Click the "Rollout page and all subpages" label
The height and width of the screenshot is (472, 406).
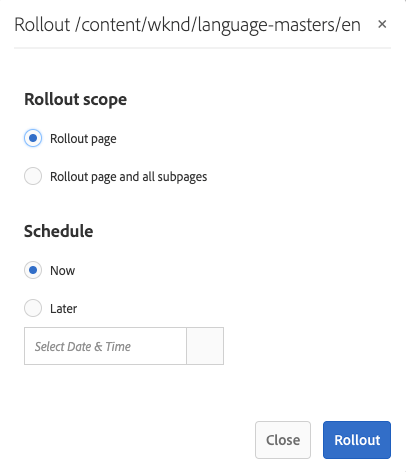129,177
